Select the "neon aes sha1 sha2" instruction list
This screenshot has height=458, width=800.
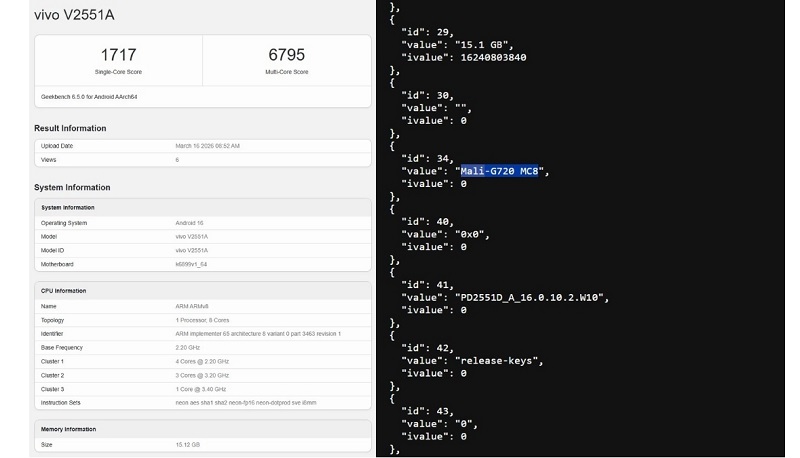[x=246, y=403]
